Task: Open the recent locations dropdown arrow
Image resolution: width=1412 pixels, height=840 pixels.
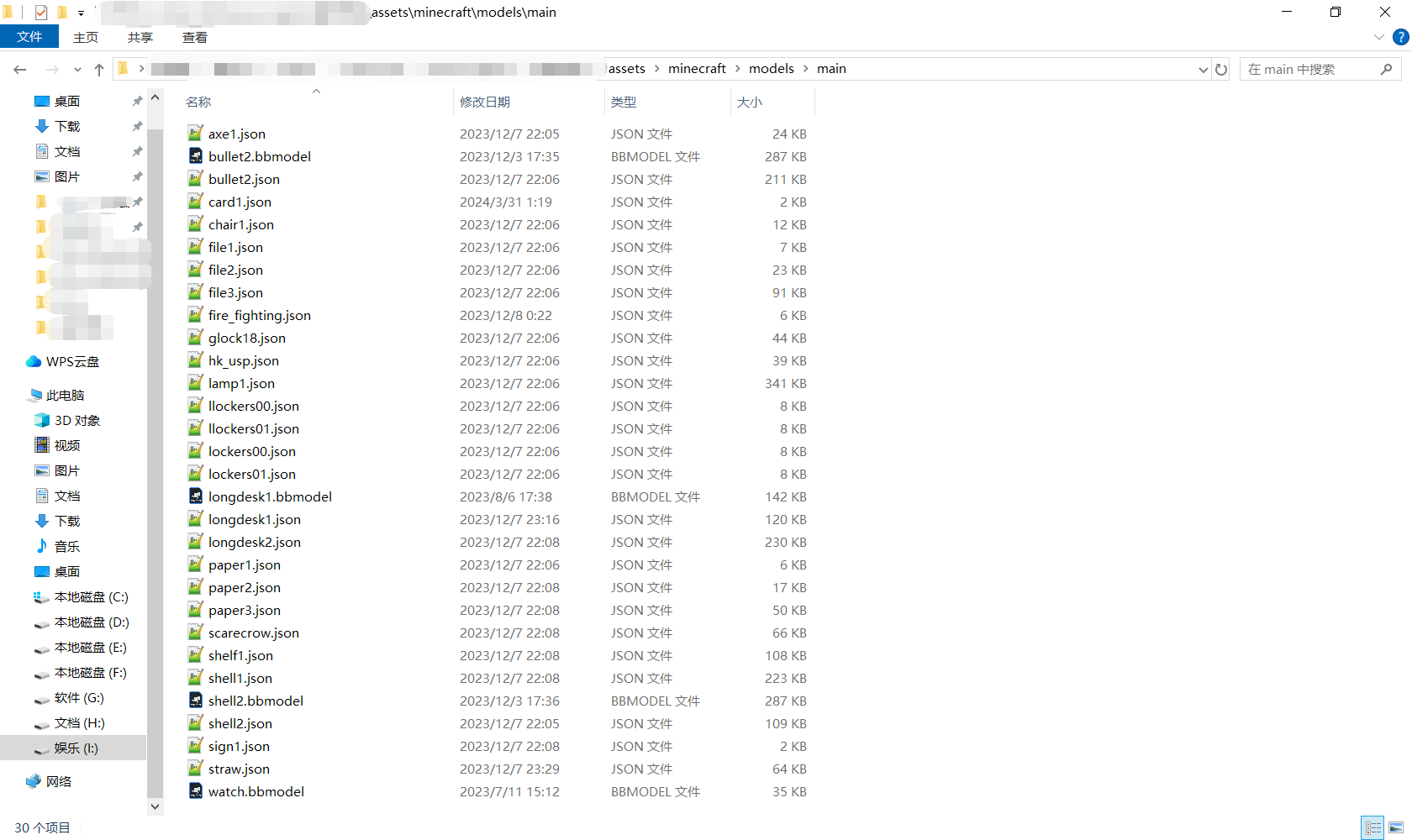Action: click(77, 70)
